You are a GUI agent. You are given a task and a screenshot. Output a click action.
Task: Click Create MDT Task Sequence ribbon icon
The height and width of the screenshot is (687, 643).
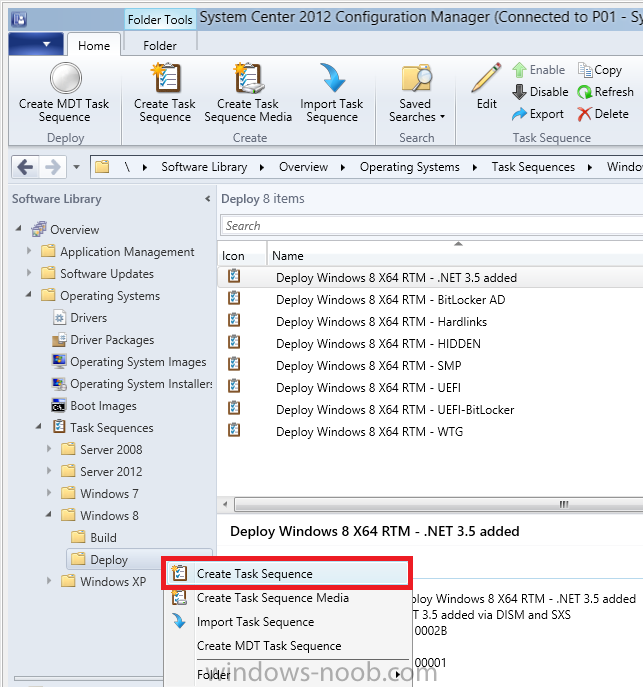(x=65, y=78)
